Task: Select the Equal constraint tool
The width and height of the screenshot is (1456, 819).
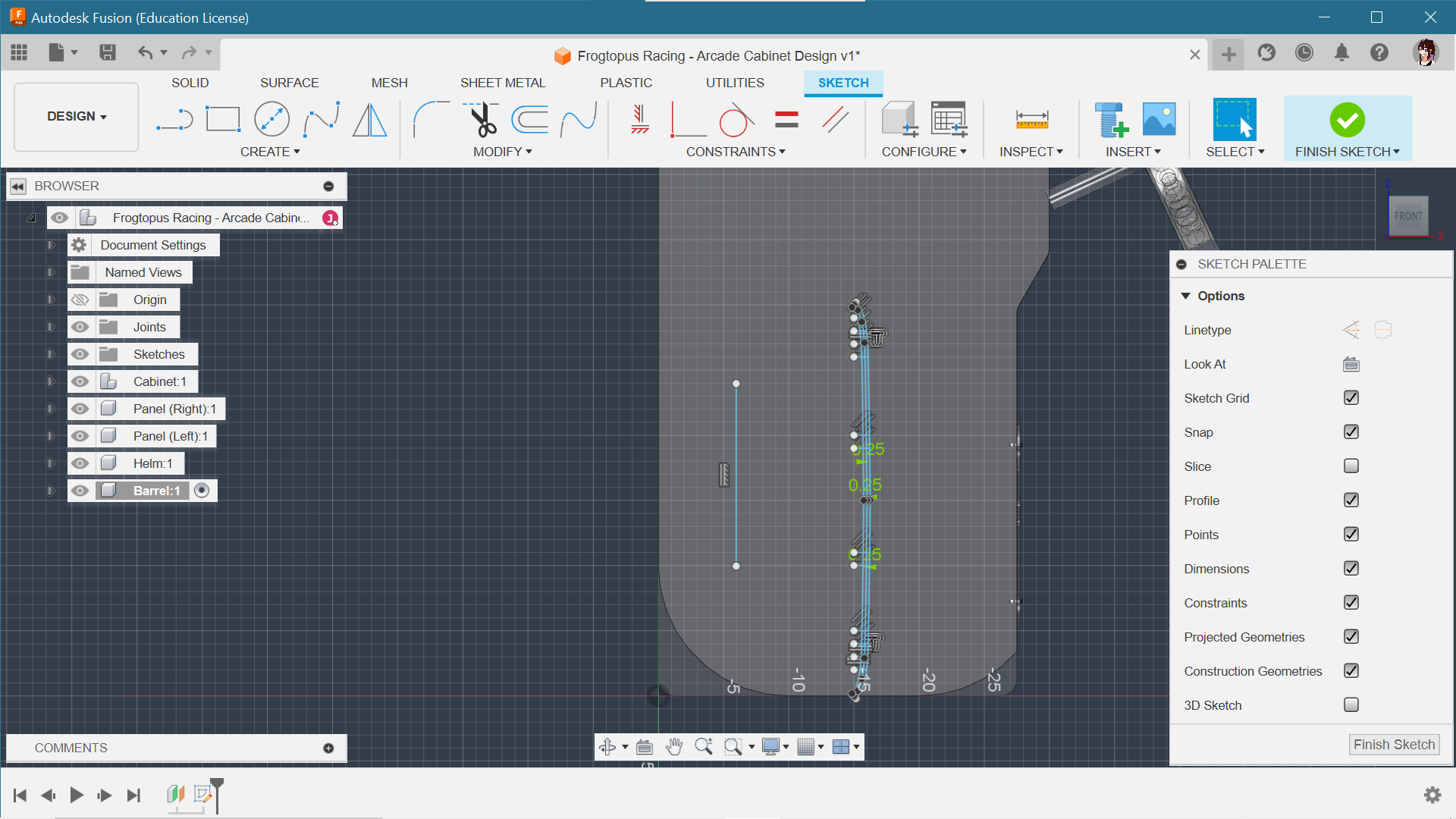Action: pos(786,120)
